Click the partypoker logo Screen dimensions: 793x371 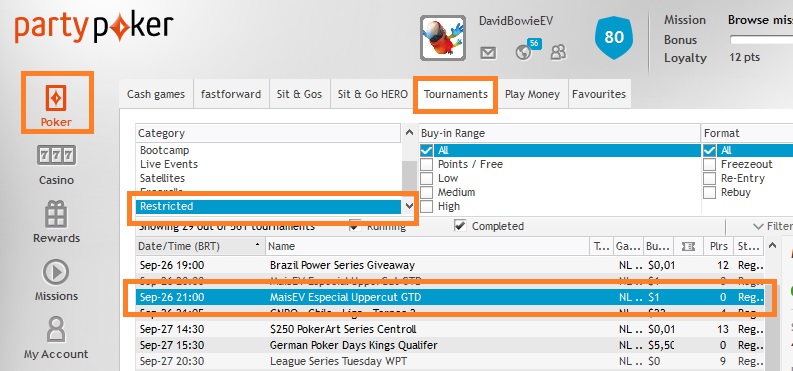point(94,27)
